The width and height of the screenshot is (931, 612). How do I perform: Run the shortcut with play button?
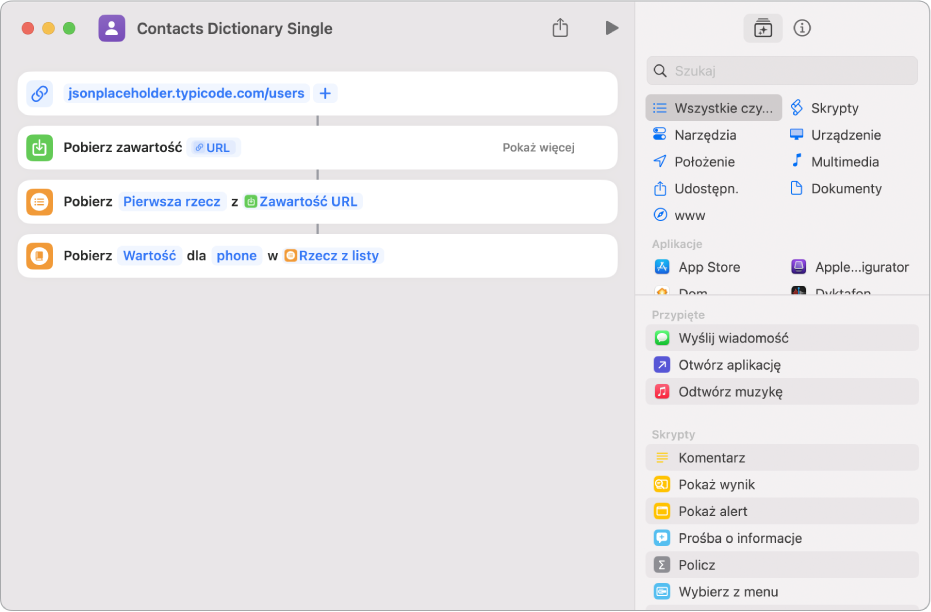tap(612, 29)
